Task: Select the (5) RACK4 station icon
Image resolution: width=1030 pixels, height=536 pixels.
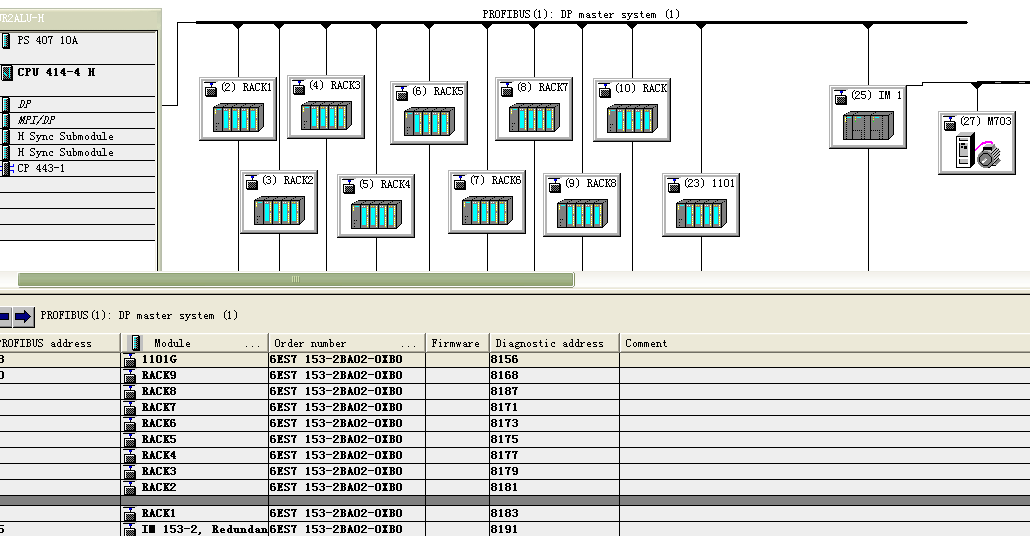Action: (x=376, y=206)
